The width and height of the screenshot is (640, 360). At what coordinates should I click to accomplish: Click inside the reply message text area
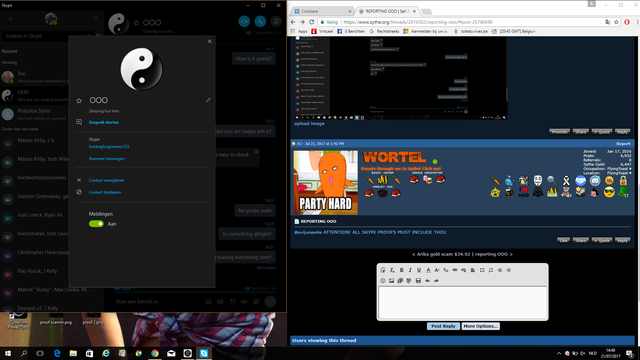(462, 302)
